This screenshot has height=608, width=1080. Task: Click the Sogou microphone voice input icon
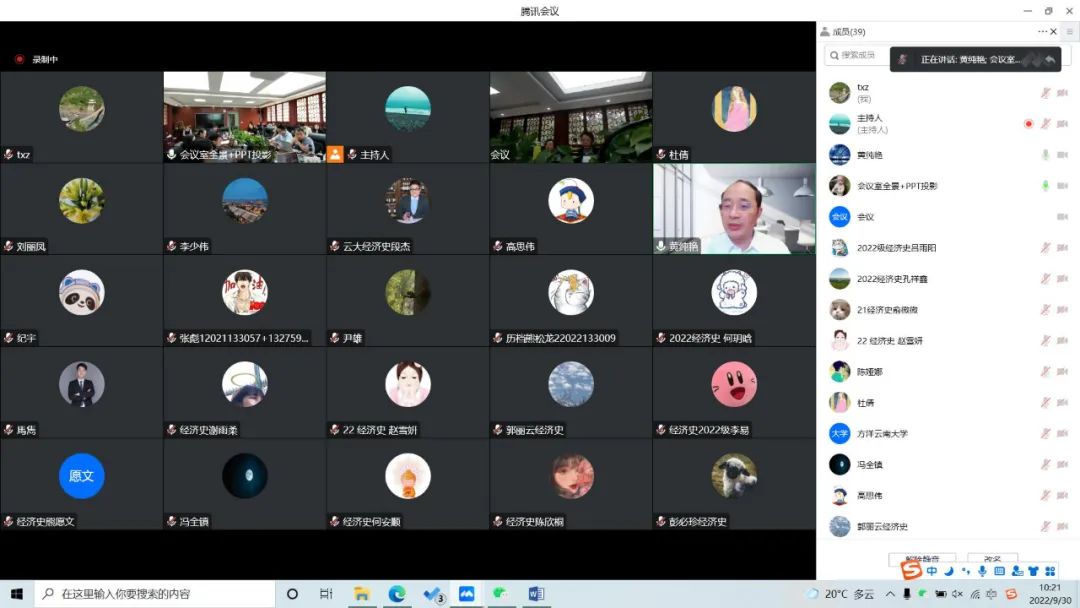pyautogui.click(x=982, y=571)
